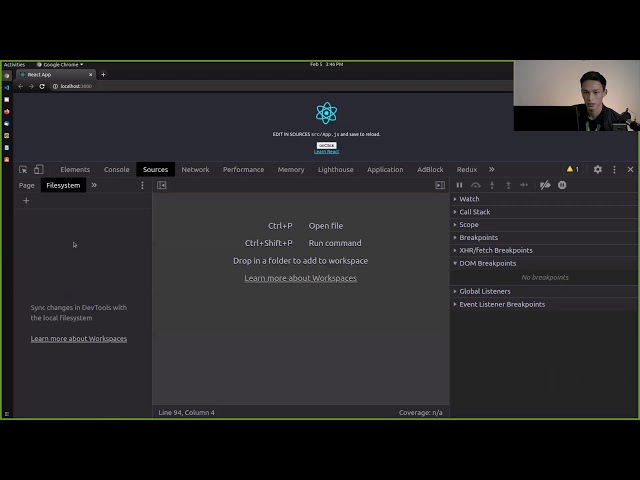This screenshot has width=640, height=480.
Task: Switch to the Elements tab
Action: [75, 169]
